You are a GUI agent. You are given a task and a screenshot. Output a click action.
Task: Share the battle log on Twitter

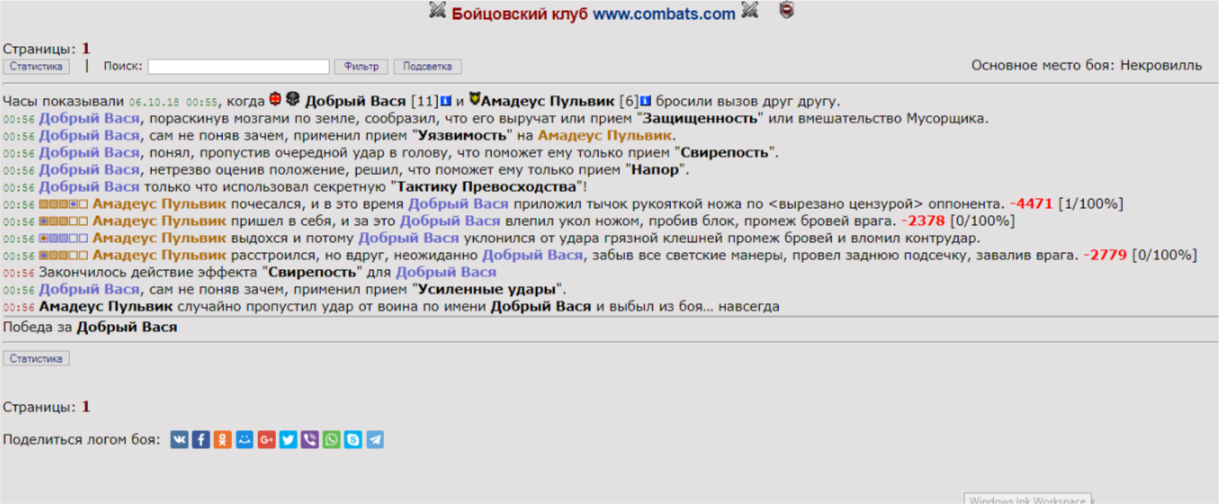coord(288,440)
